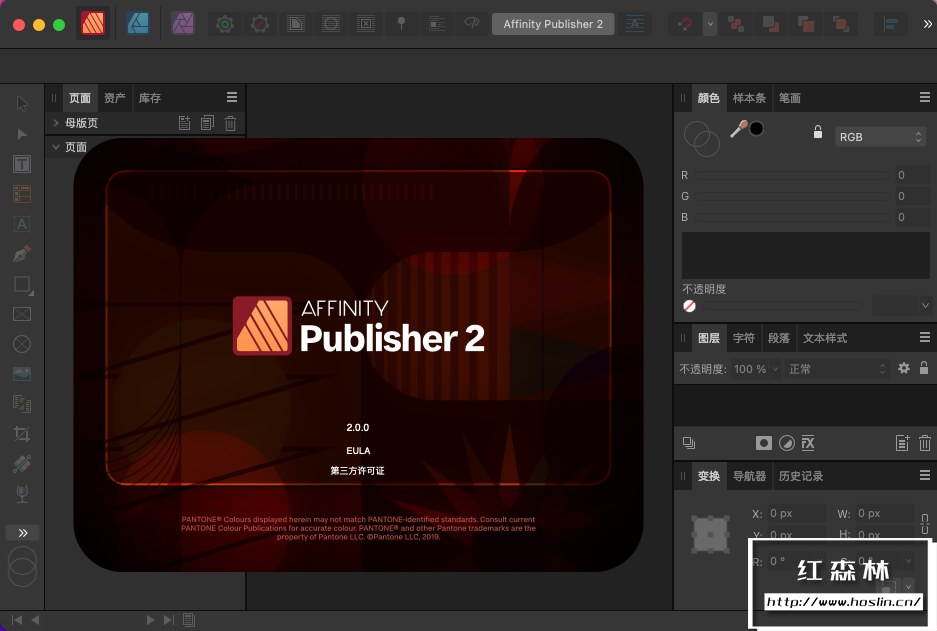Switch to the 资产 assets tab
Viewport: 937px width, 631px height.
[x=115, y=98]
